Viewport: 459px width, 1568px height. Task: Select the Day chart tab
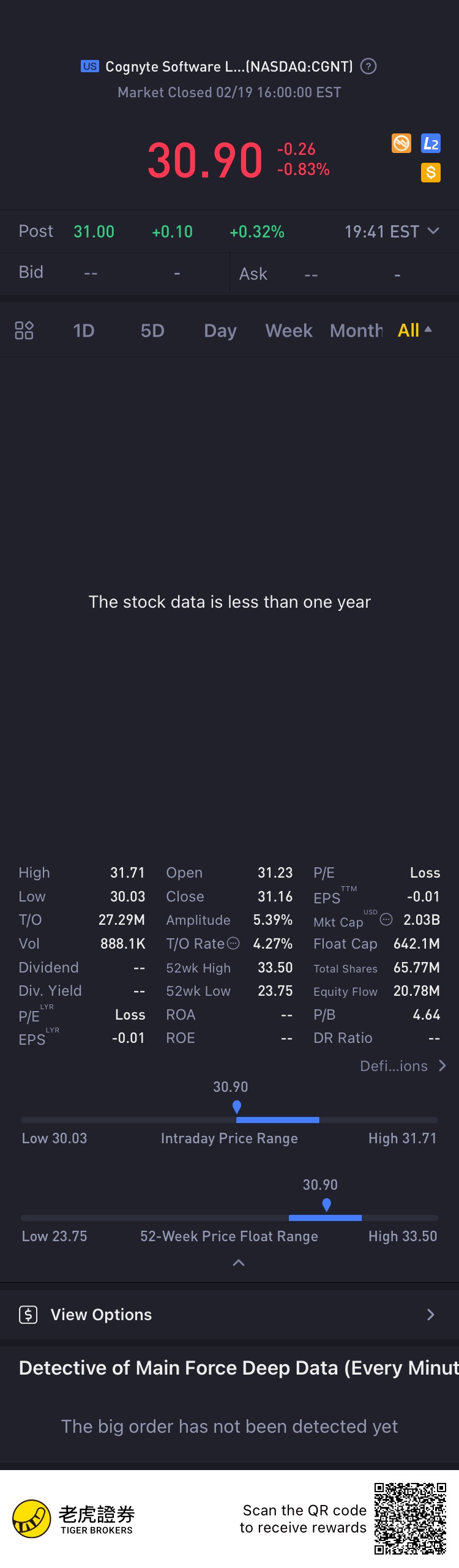220,330
